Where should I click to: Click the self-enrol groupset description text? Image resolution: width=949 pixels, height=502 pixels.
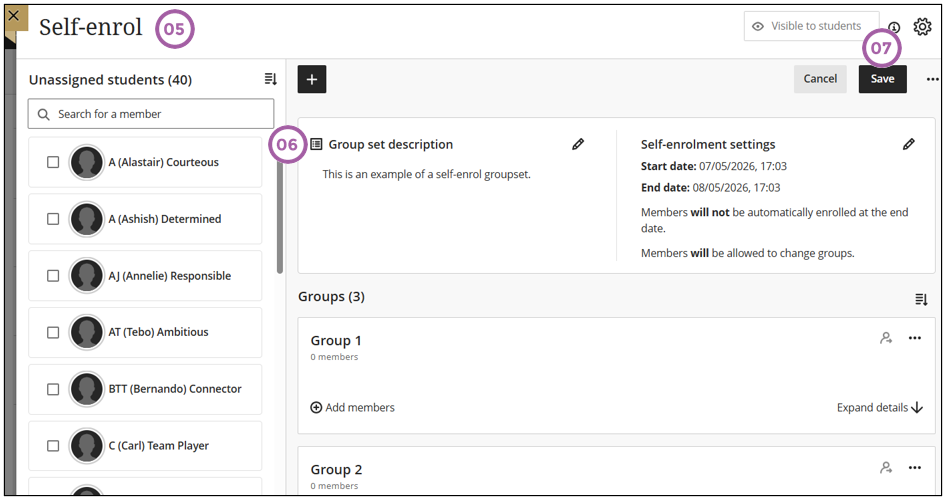pos(426,174)
